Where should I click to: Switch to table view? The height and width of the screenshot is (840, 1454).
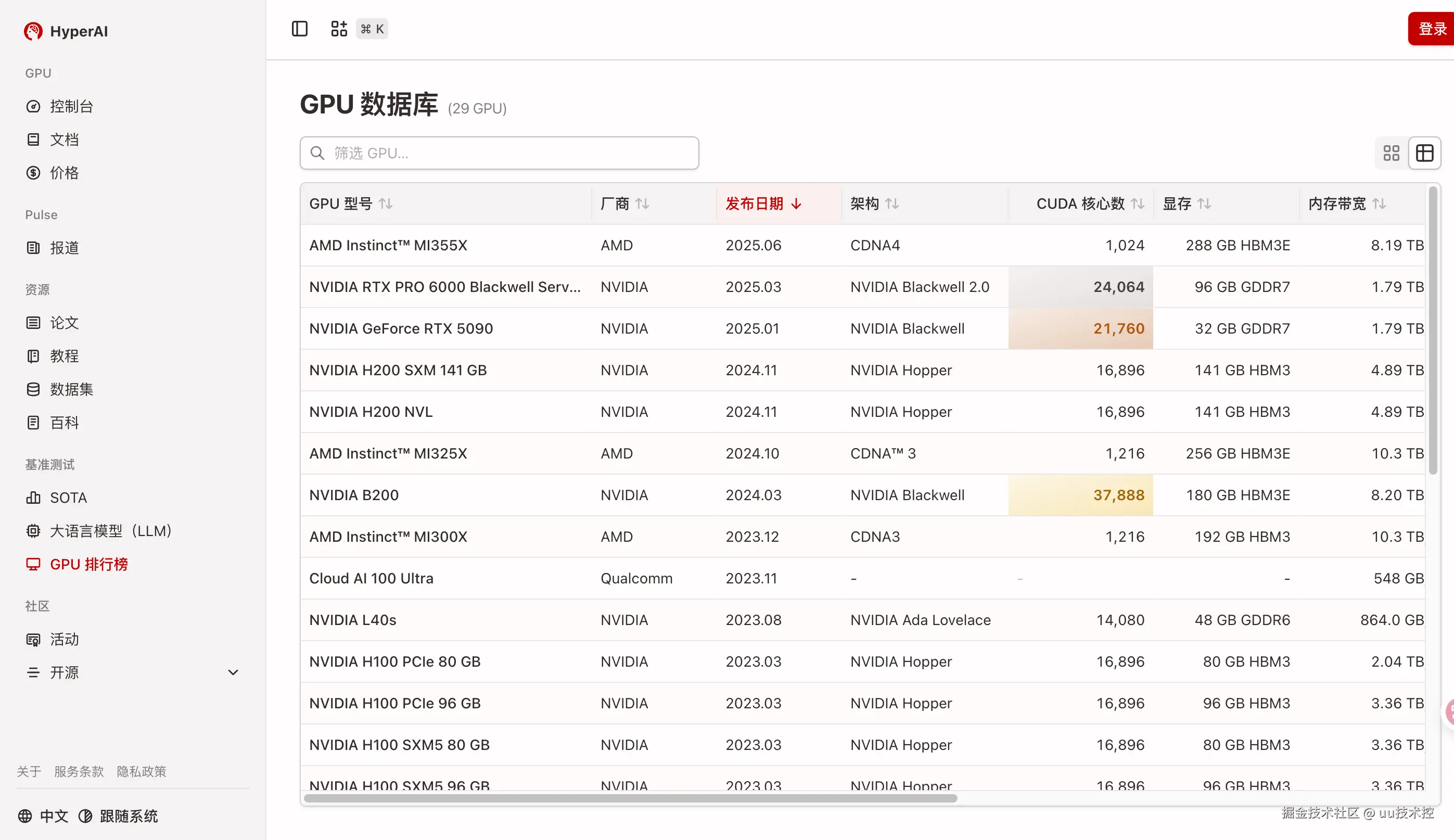coord(1424,152)
